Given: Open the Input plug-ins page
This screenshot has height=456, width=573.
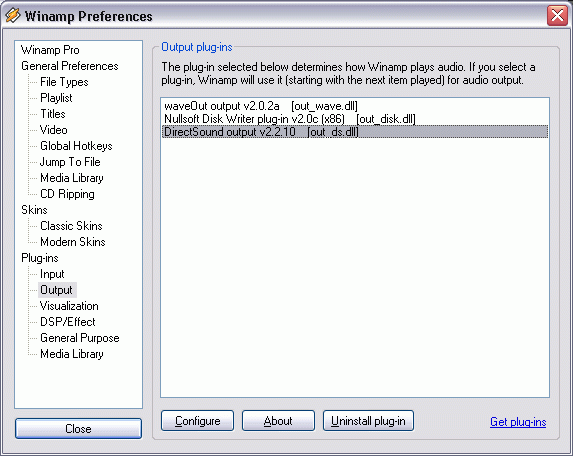Looking at the screenshot, I should click(52, 274).
